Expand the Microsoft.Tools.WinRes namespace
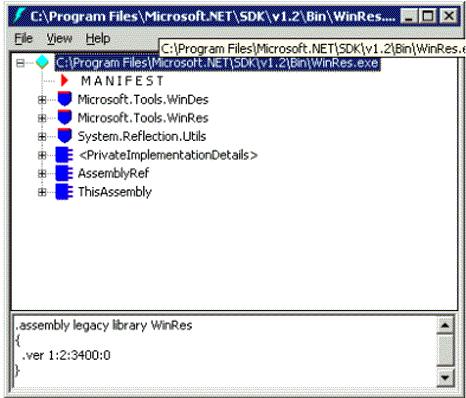Viewport: 466px width, 398px height. pyautogui.click(x=42, y=118)
